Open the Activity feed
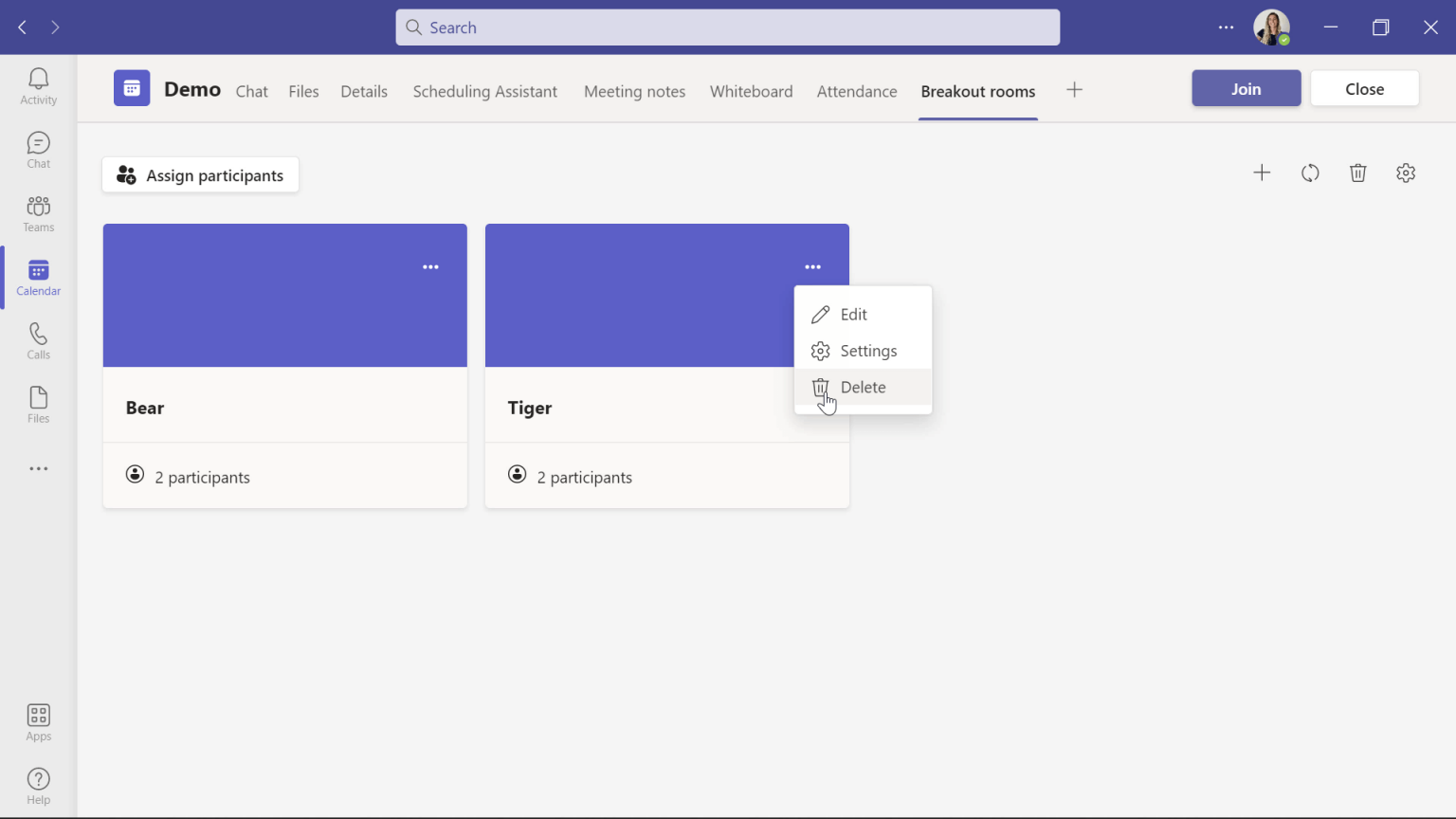The height and width of the screenshot is (819, 1456). tap(38, 85)
